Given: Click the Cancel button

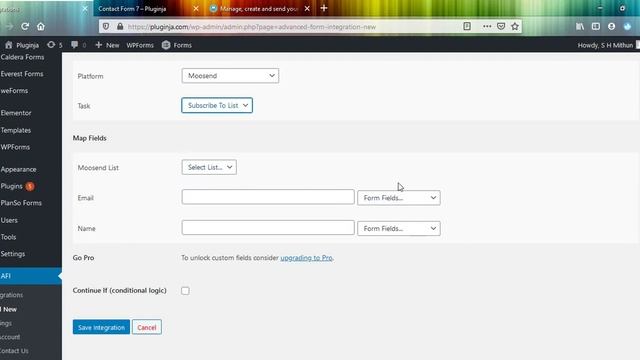Looking at the screenshot, I should coord(147,327).
